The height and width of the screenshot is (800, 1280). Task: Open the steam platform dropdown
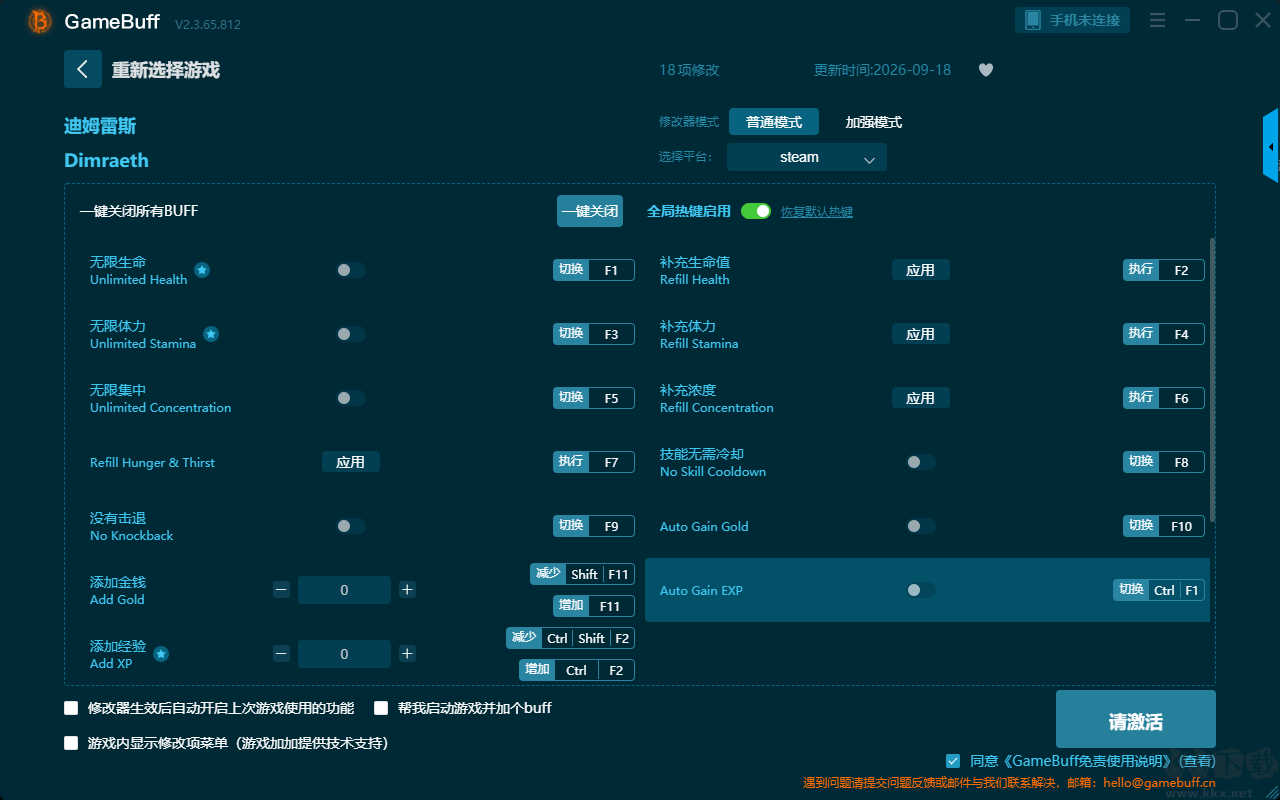pyautogui.click(x=807, y=157)
